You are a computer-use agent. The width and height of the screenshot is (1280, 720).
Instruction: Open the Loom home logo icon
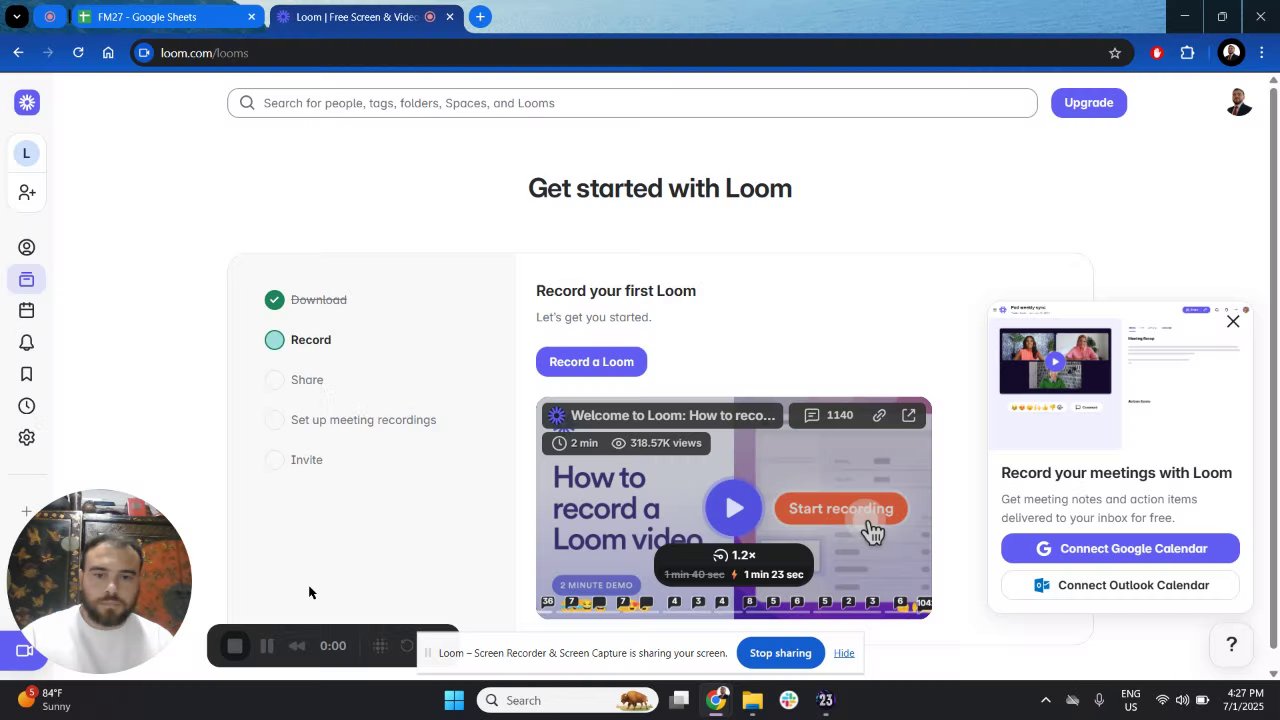(27, 102)
